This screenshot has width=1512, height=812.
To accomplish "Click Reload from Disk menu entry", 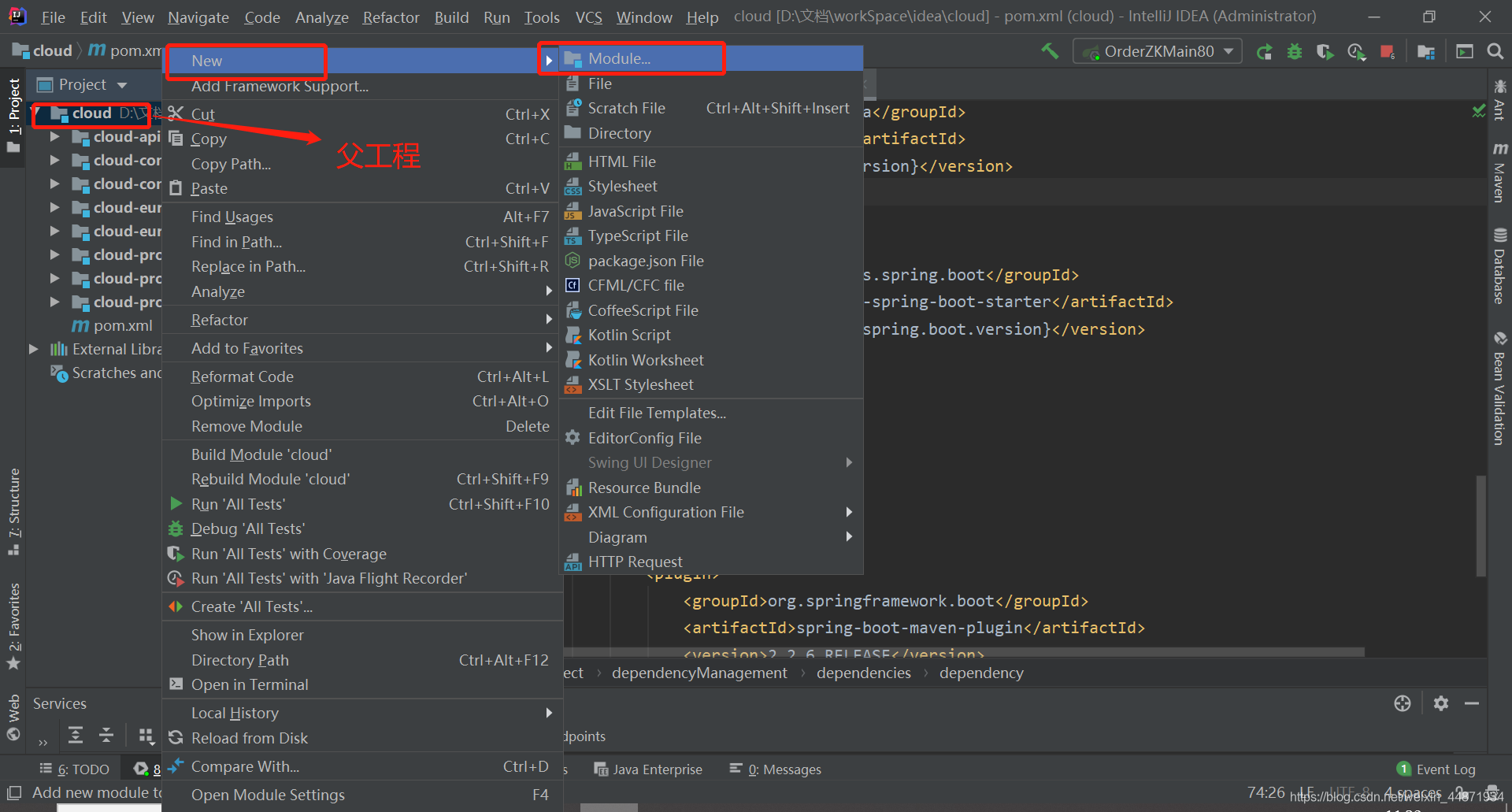I will click(x=362, y=738).
